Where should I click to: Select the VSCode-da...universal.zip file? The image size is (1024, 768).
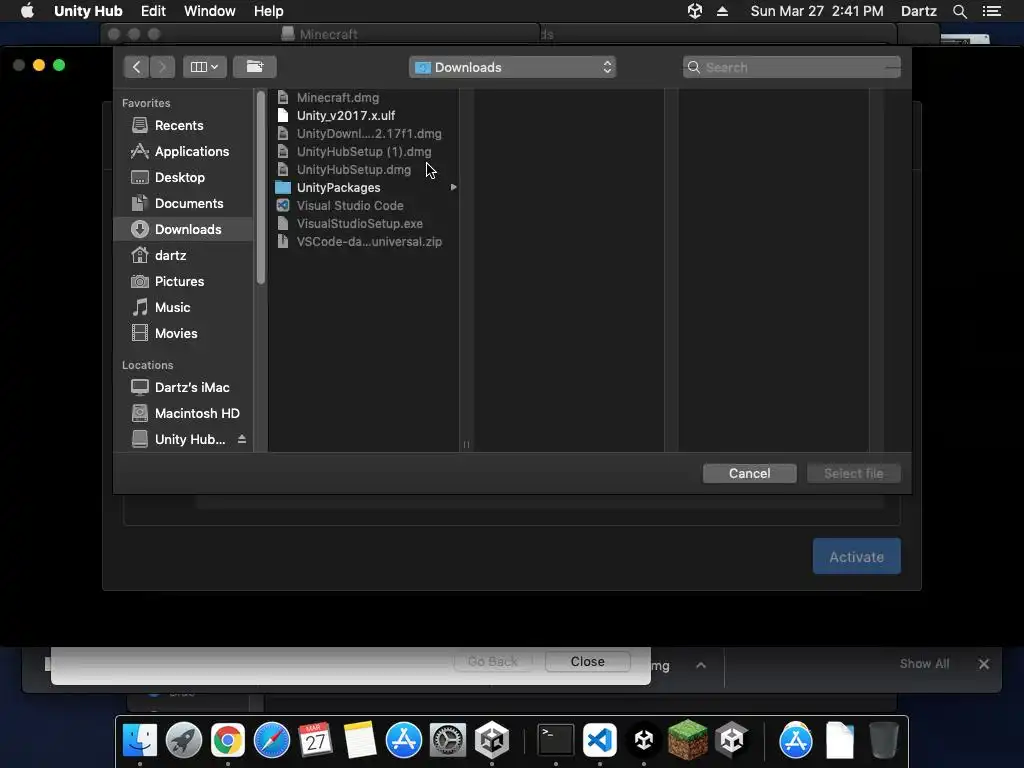[x=363, y=242]
